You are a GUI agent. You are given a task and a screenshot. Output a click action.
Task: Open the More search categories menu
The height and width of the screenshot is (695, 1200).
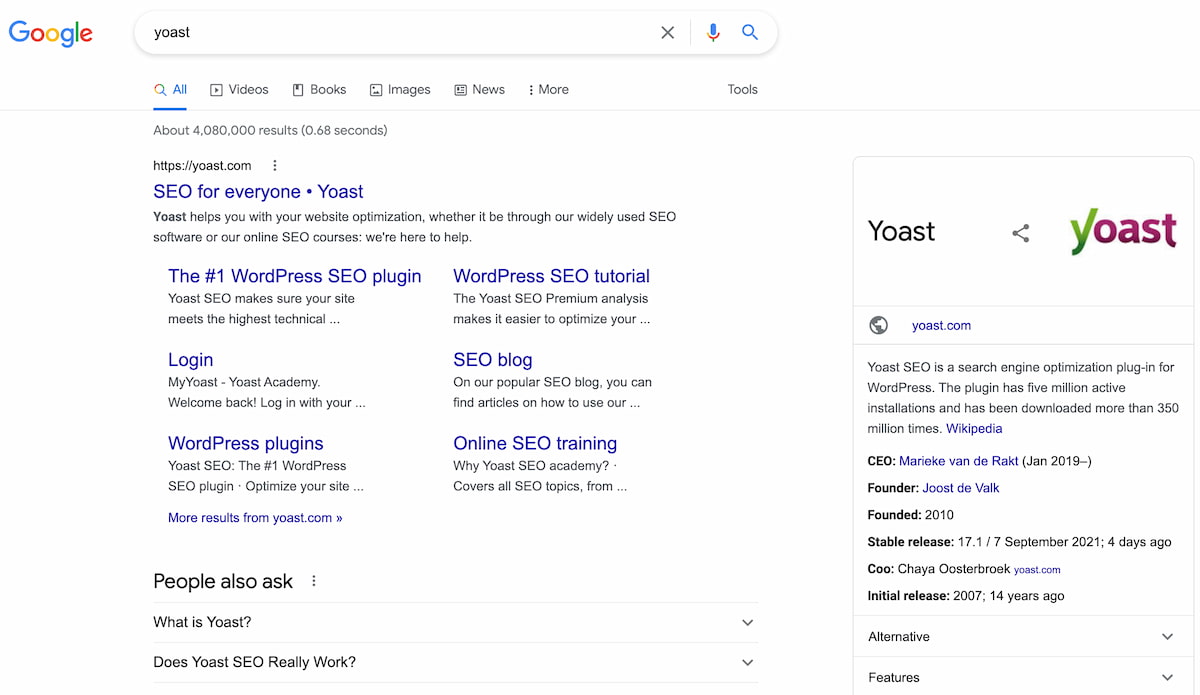pyautogui.click(x=548, y=90)
